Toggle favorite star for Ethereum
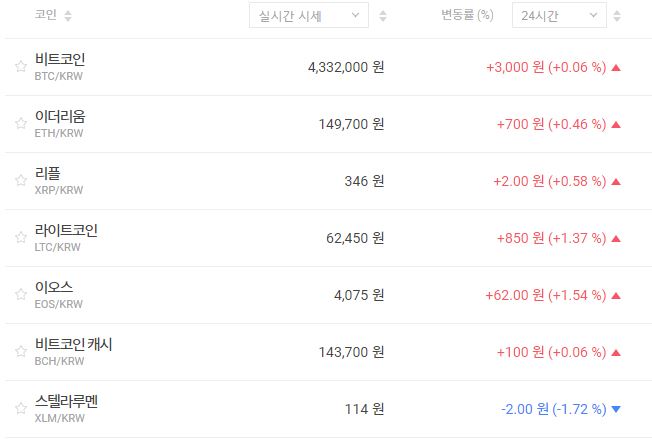Viewport: 652px width, 439px height. click(20, 124)
